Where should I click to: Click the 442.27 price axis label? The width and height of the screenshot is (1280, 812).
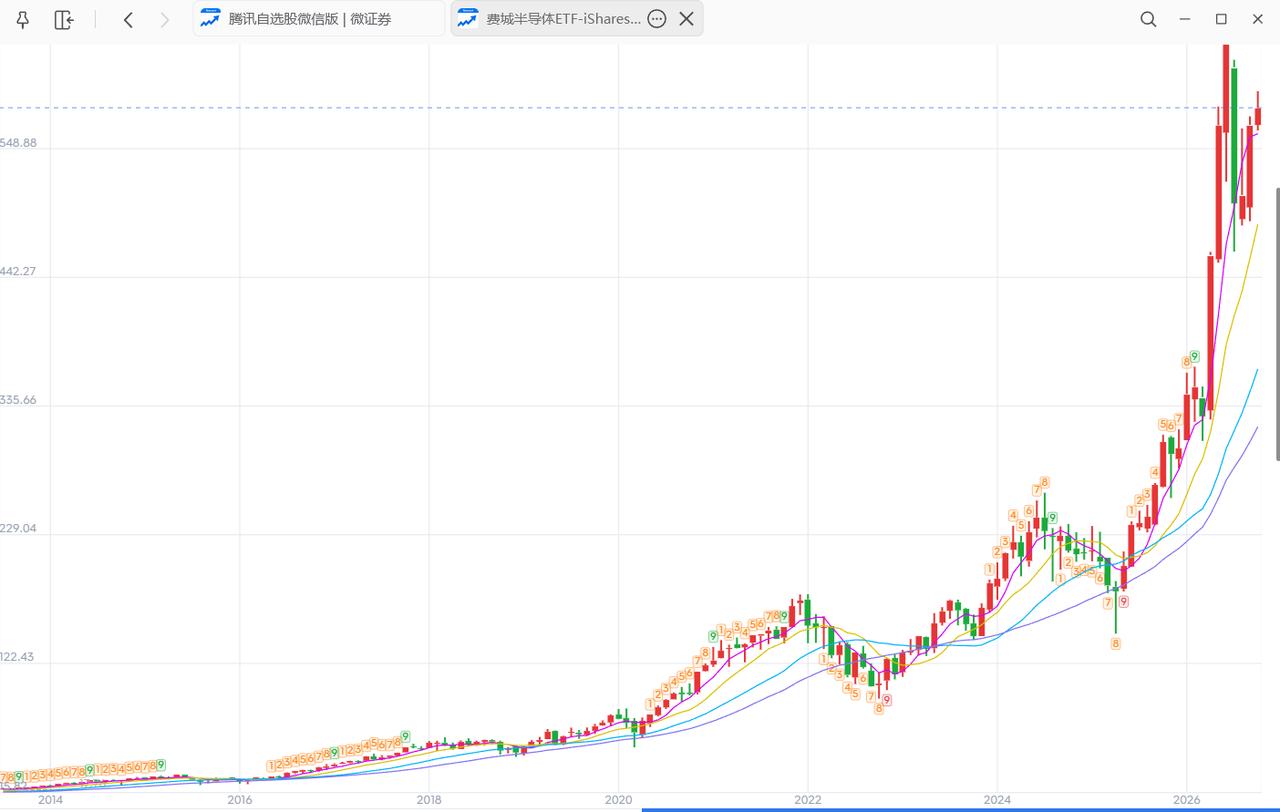coord(18,271)
